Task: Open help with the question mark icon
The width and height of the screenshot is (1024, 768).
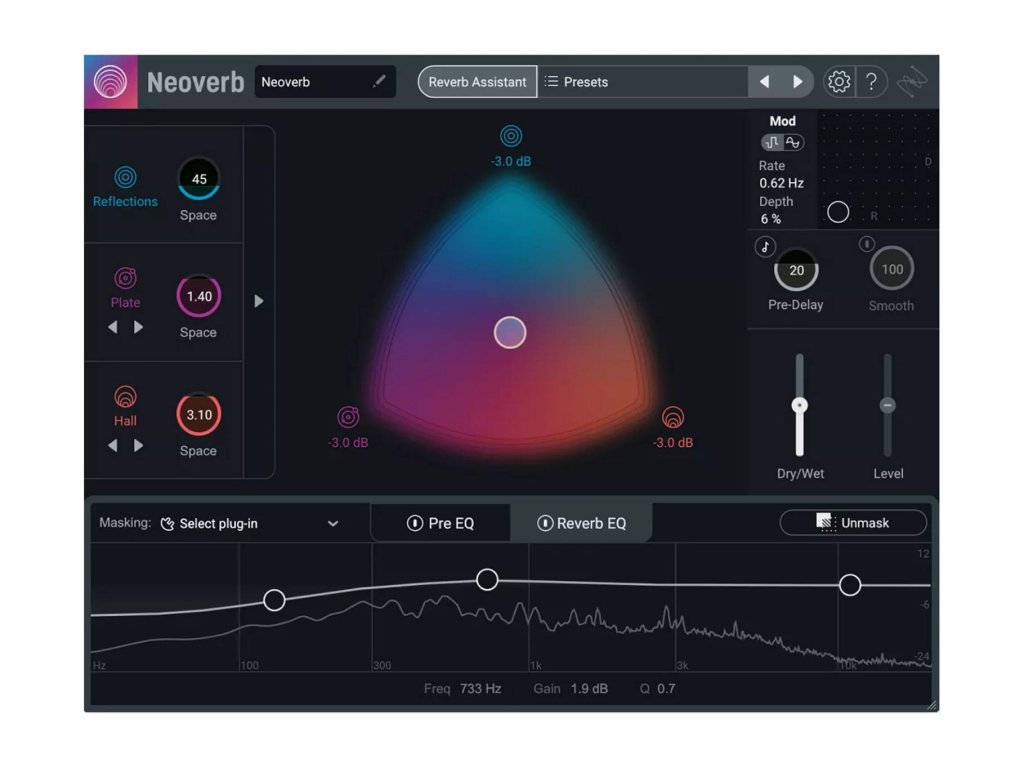Action: click(x=871, y=82)
